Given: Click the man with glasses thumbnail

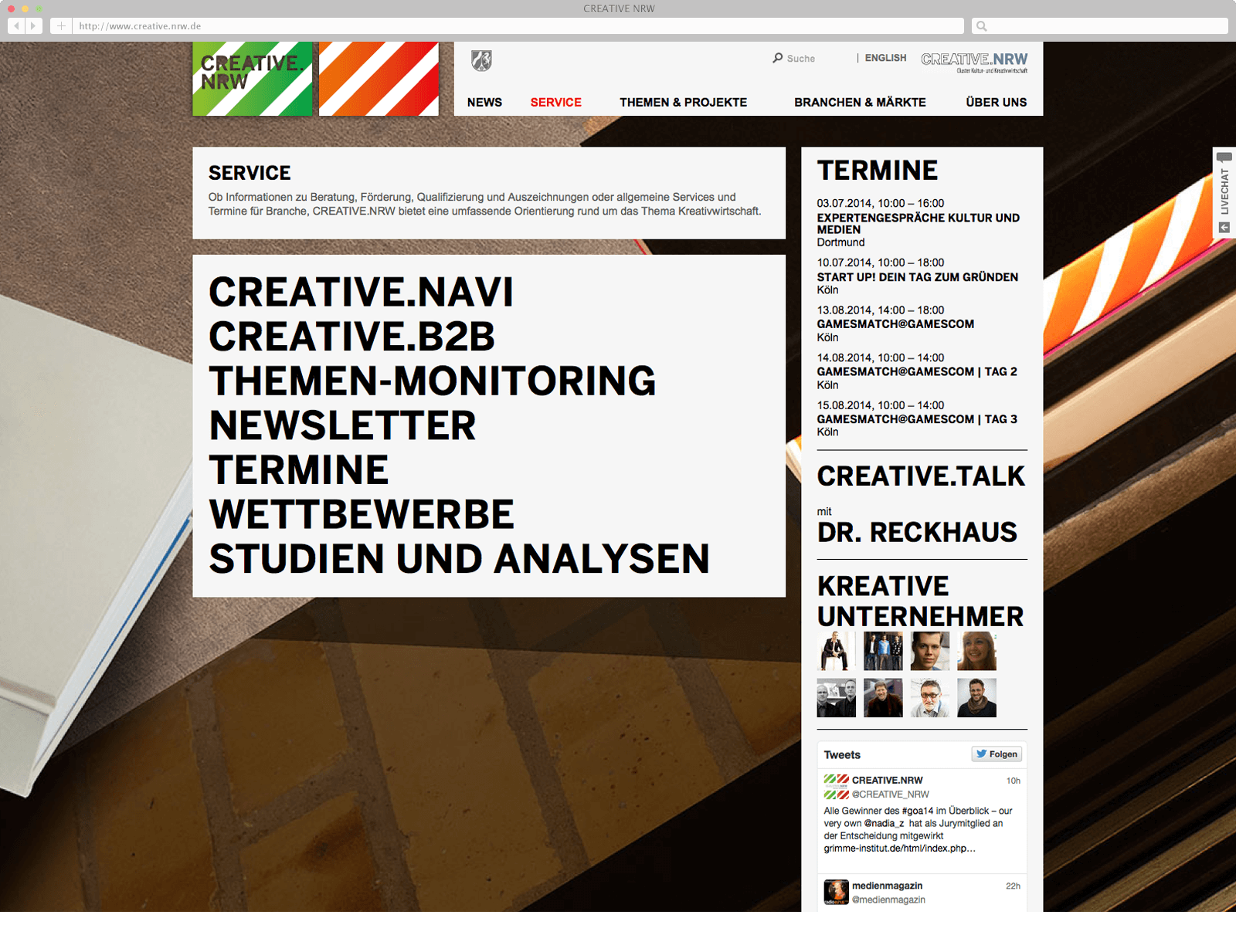Looking at the screenshot, I should point(930,698).
